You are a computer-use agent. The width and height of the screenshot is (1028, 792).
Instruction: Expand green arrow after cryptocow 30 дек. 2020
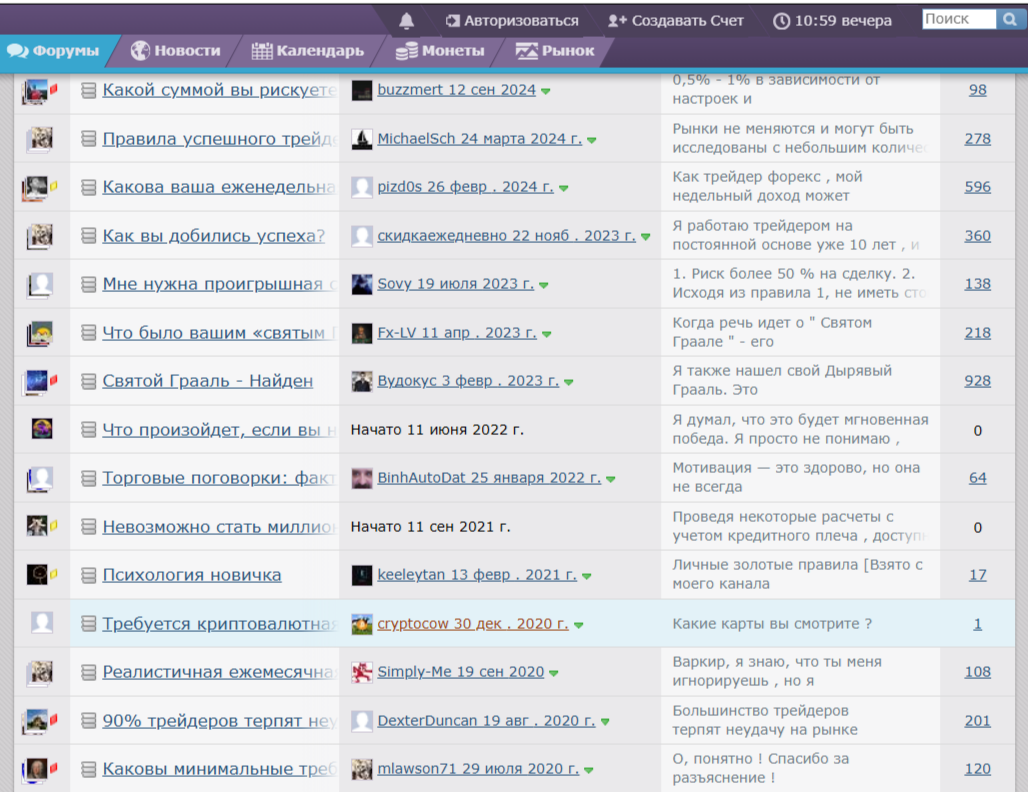click(578, 625)
